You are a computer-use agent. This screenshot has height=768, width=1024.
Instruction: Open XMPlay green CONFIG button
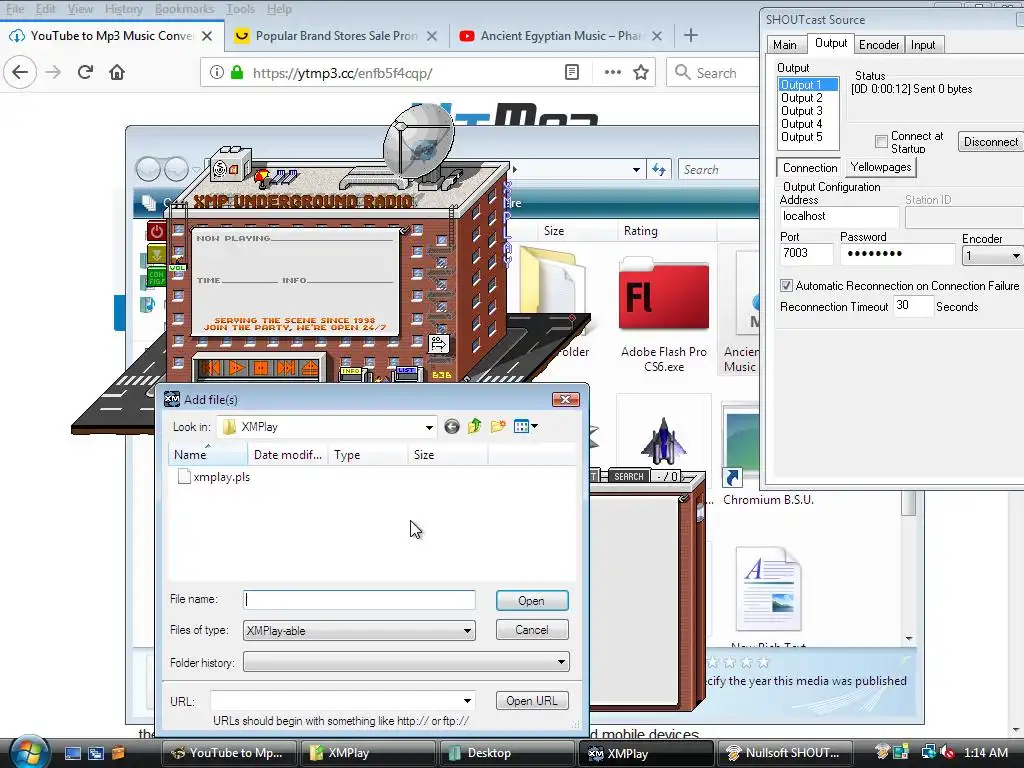click(157, 277)
